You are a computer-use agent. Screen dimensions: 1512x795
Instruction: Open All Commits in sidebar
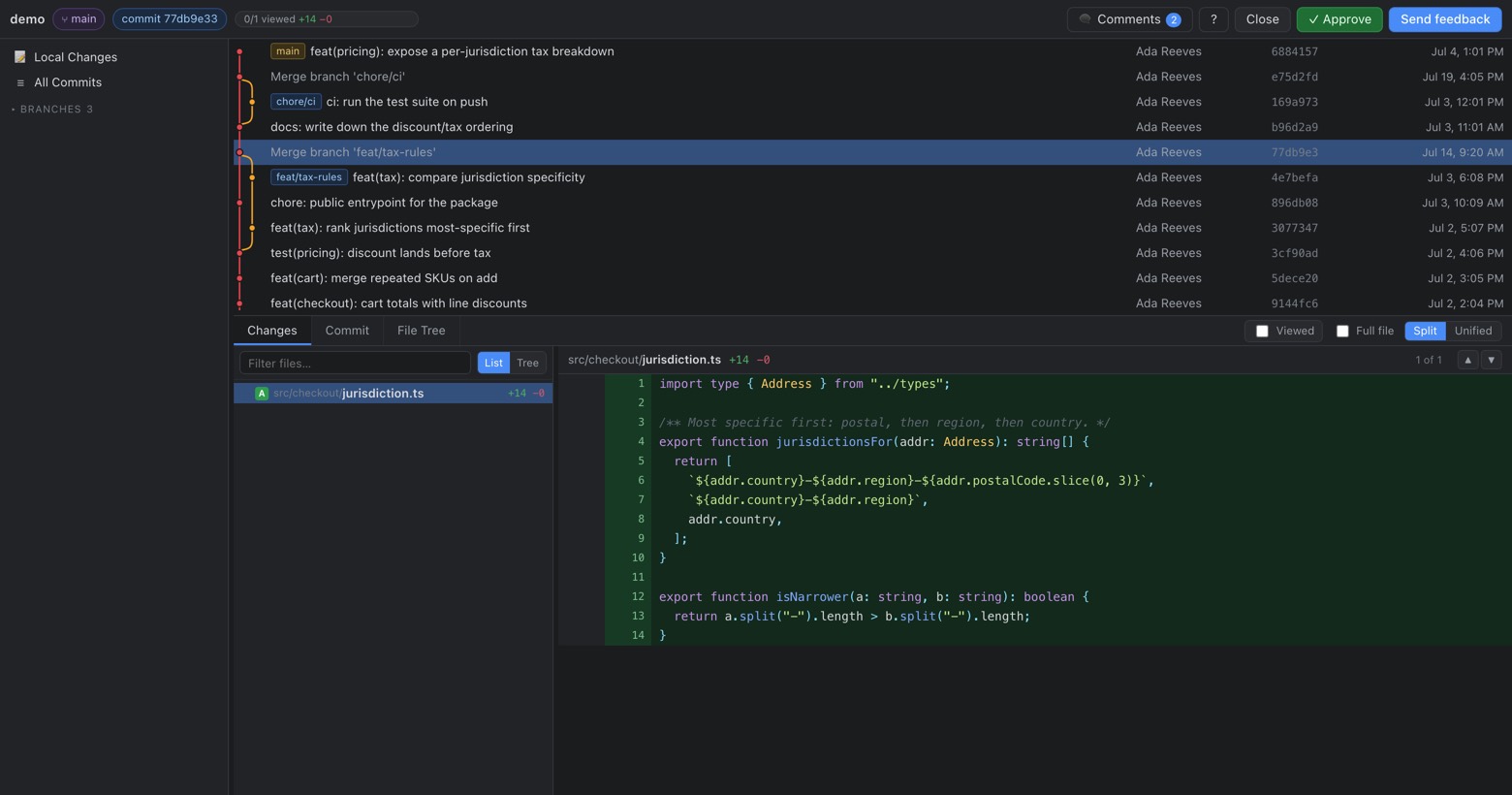click(x=114, y=82)
